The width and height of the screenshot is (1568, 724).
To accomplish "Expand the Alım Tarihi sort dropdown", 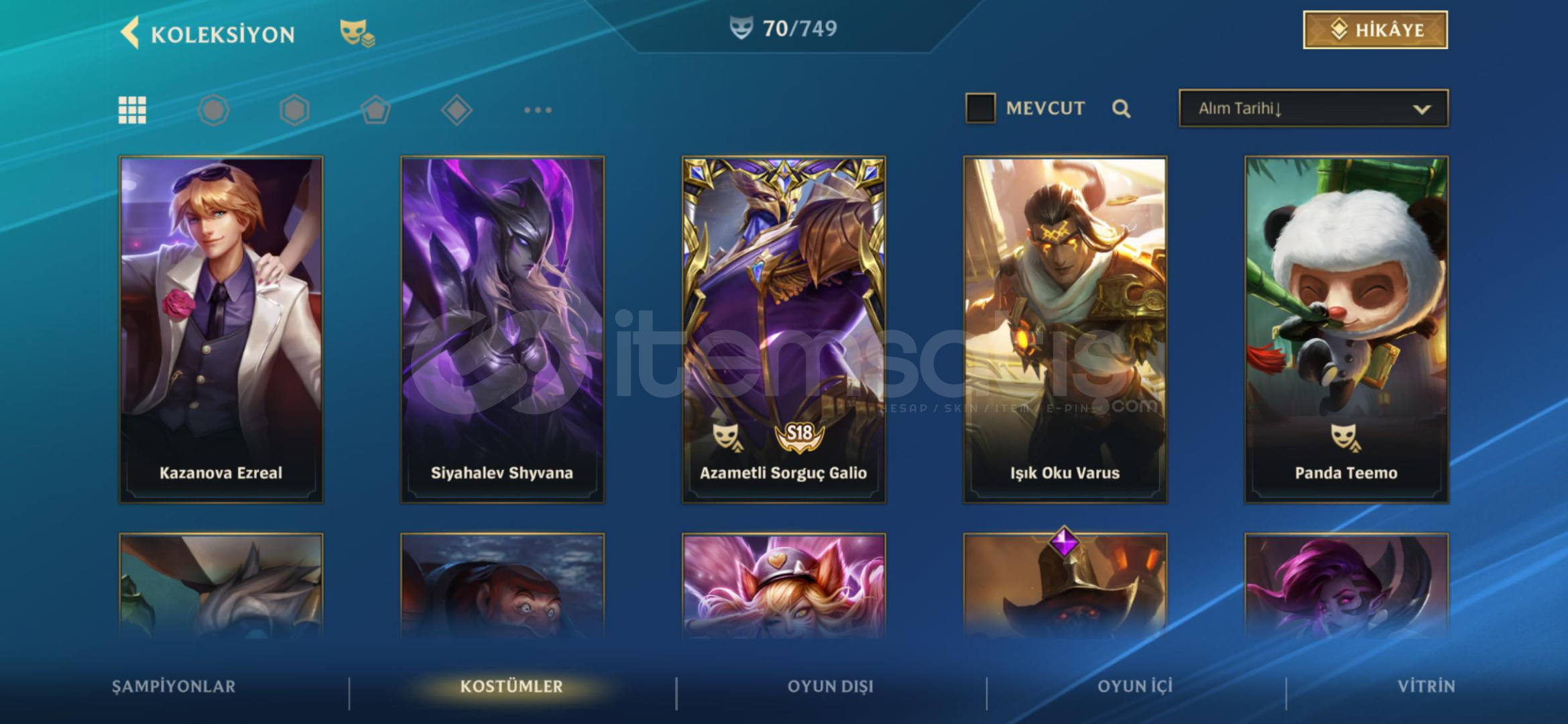I will coord(1313,108).
